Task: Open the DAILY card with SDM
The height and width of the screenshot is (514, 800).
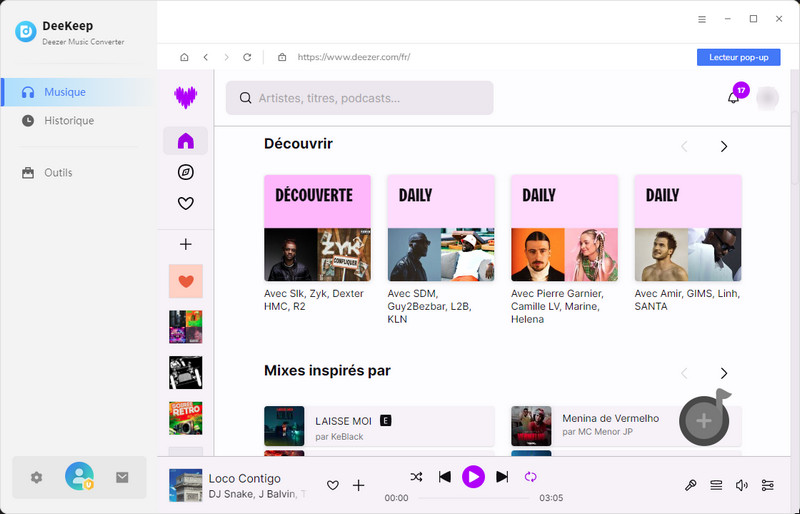Action: 441,228
